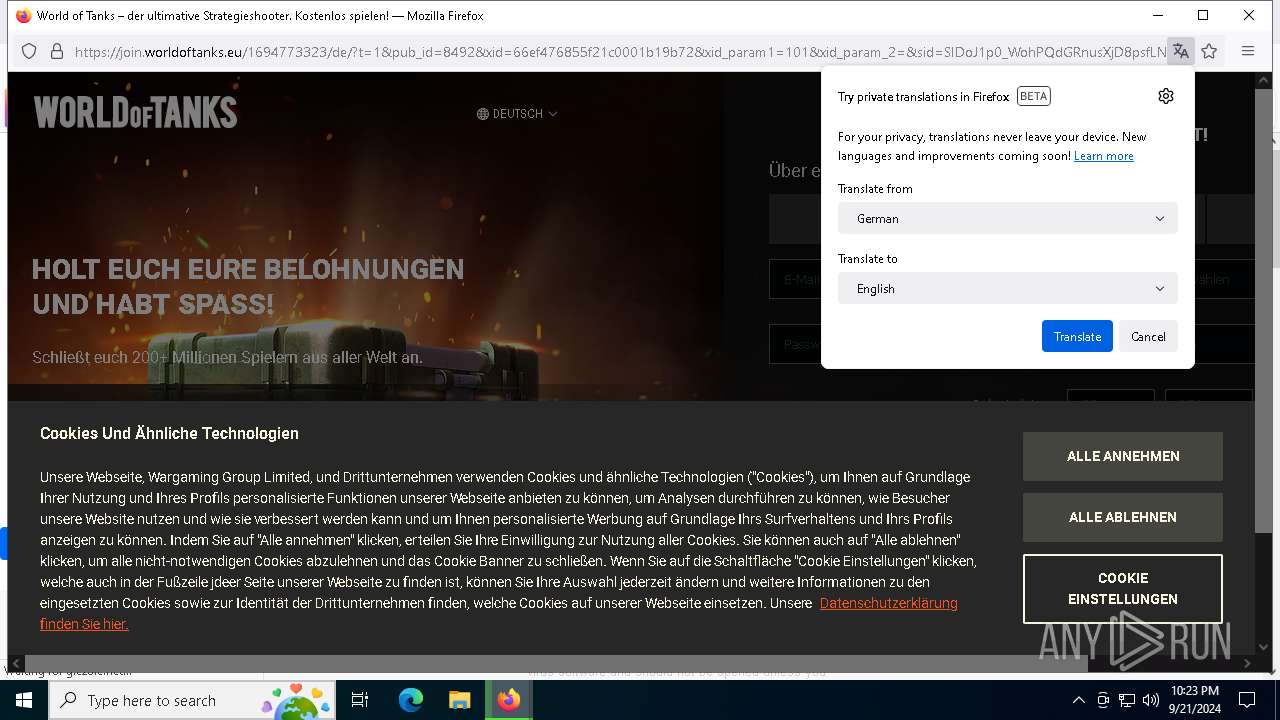Click the World of Tanks logo
Image resolution: width=1280 pixels, height=720 pixels.
pyautogui.click(x=135, y=112)
